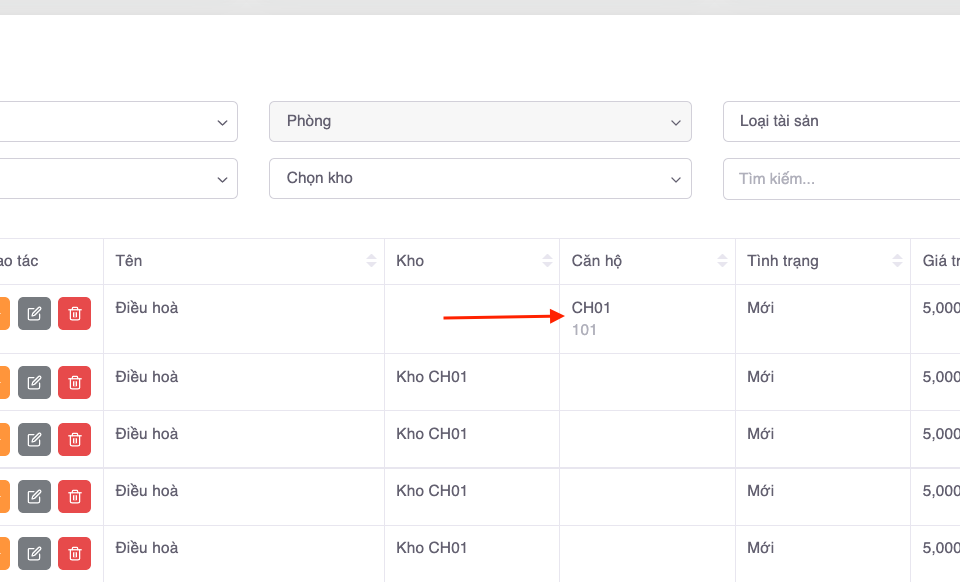Click the orange button in first row

point(4,313)
